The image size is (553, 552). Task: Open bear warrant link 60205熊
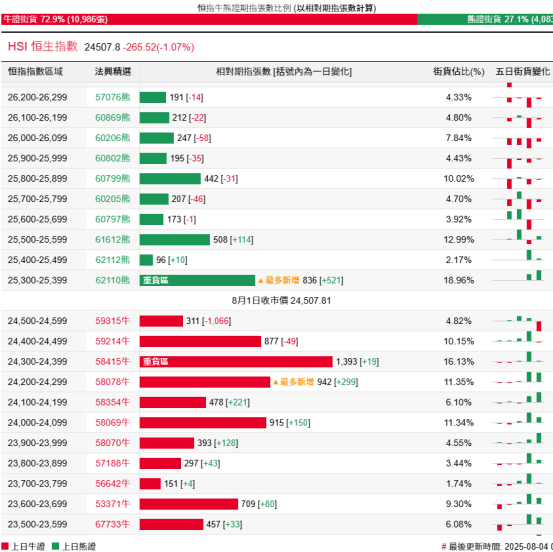click(x=113, y=199)
